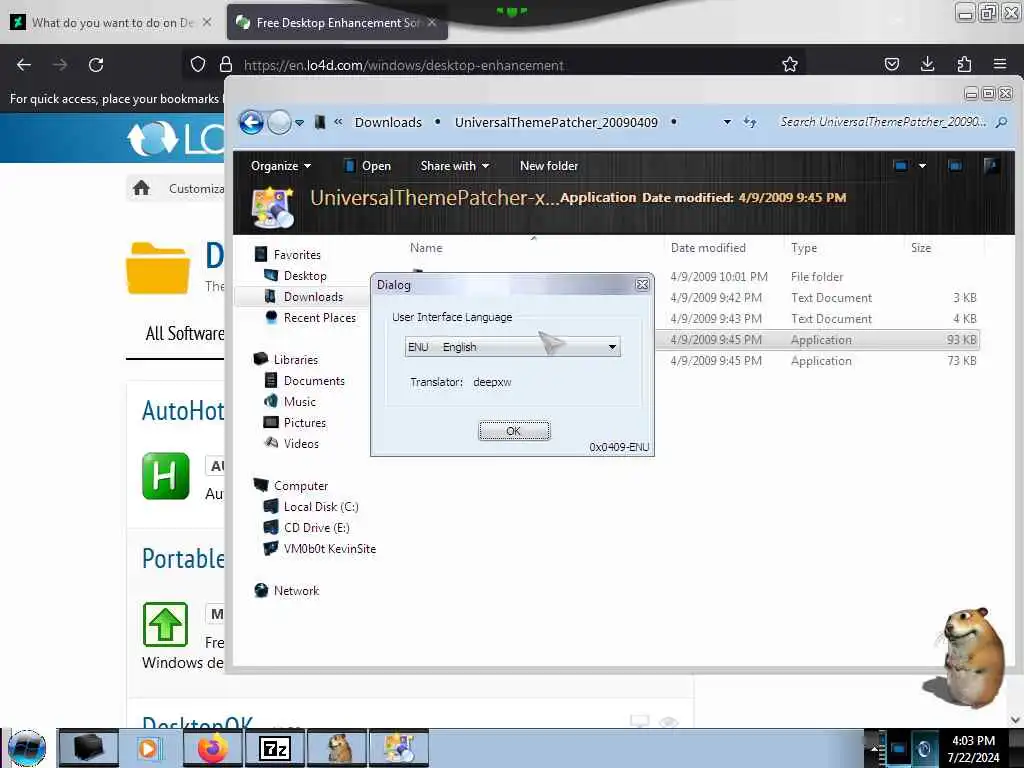The image size is (1024, 768).
Task: Open Firefox hamburger menu
Action: [x=1000, y=64]
